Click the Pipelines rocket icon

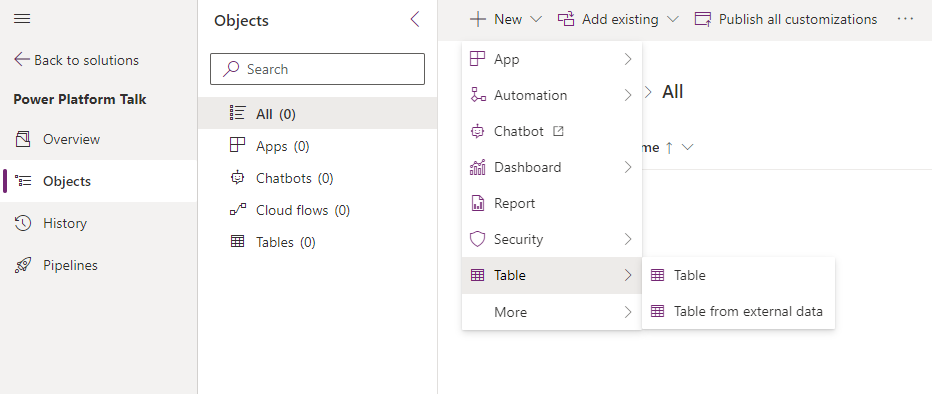(23, 265)
